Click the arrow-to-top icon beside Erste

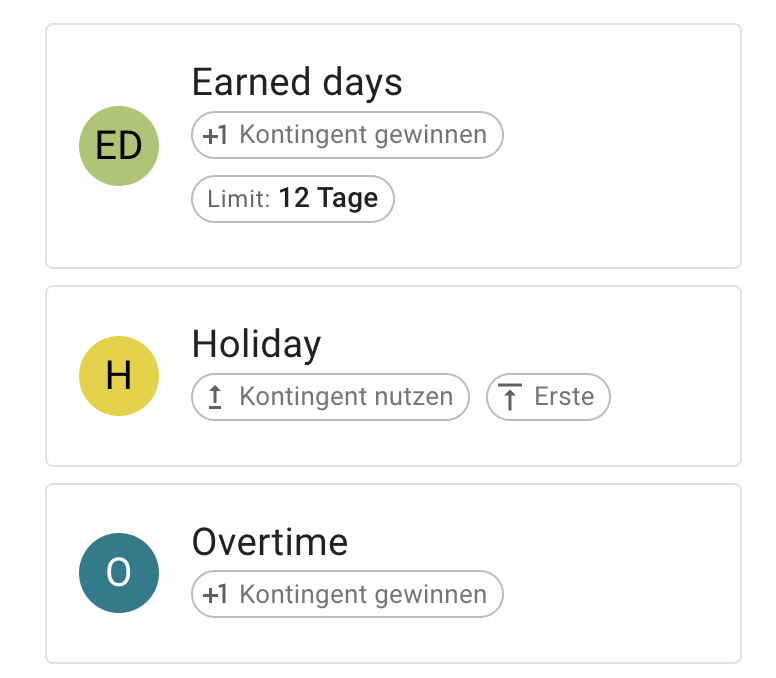(510, 397)
